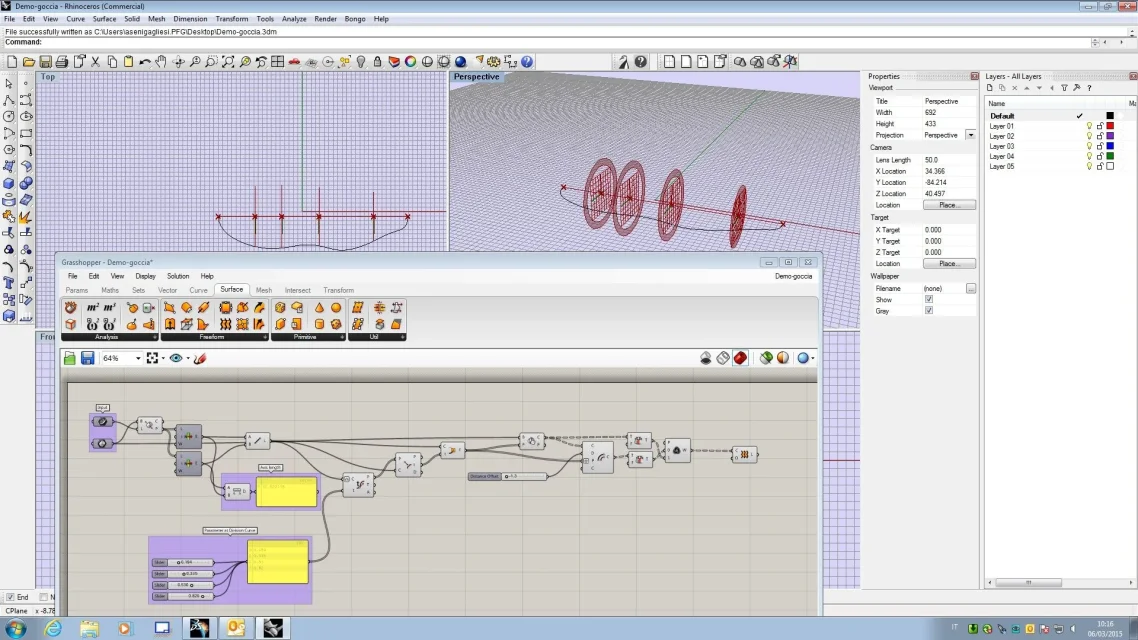Viewport: 1138px width, 640px height.
Task: Change the Layer 01 red color swatch
Action: 1110,126
